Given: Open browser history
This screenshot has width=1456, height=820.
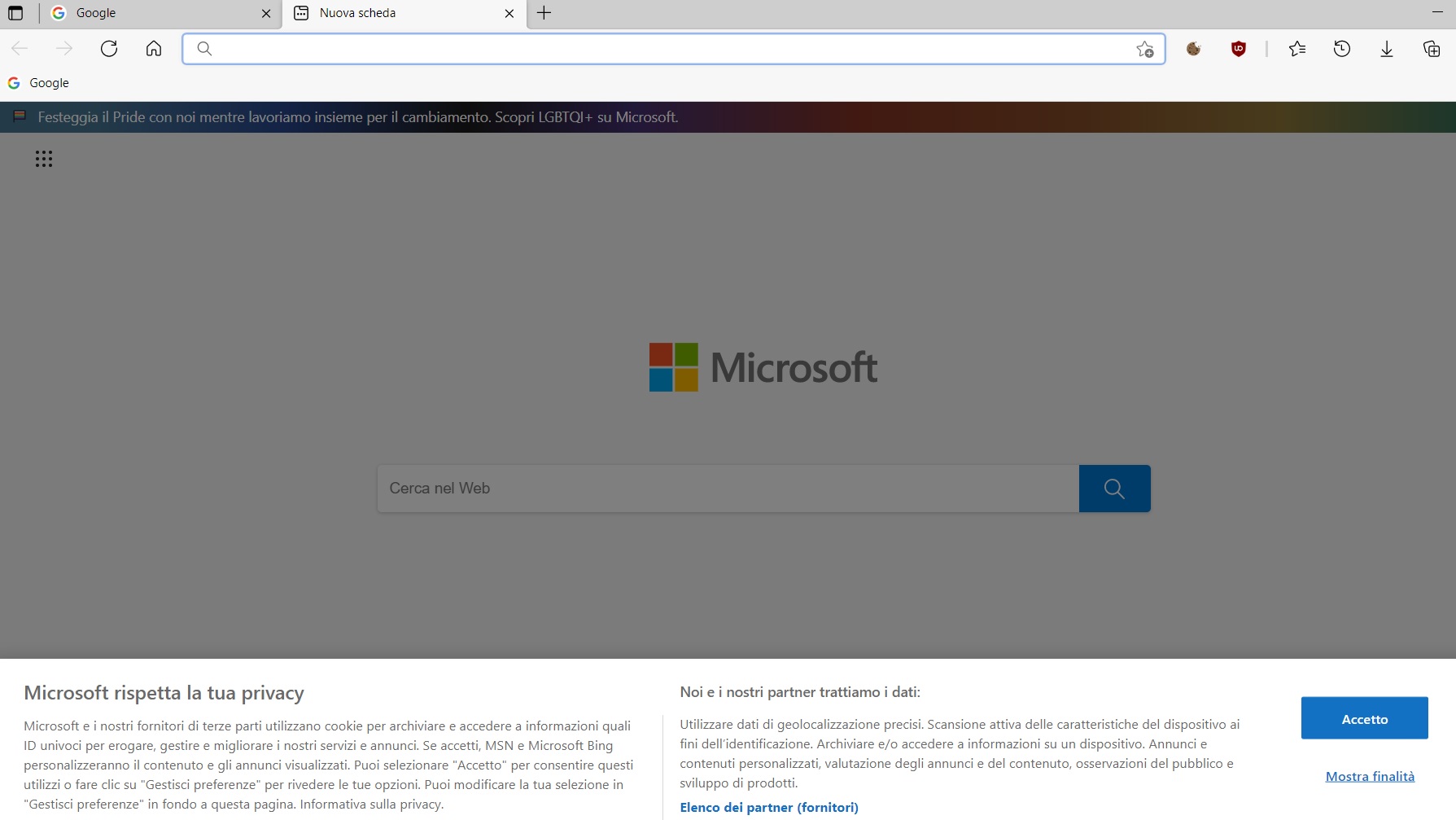Looking at the screenshot, I should (x=1342, y=49).
